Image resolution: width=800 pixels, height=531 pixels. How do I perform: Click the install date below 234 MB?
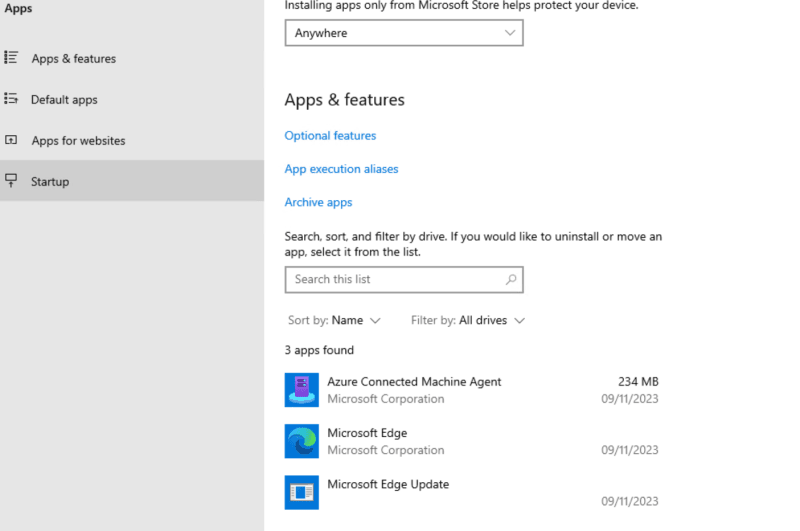(630, 399)
